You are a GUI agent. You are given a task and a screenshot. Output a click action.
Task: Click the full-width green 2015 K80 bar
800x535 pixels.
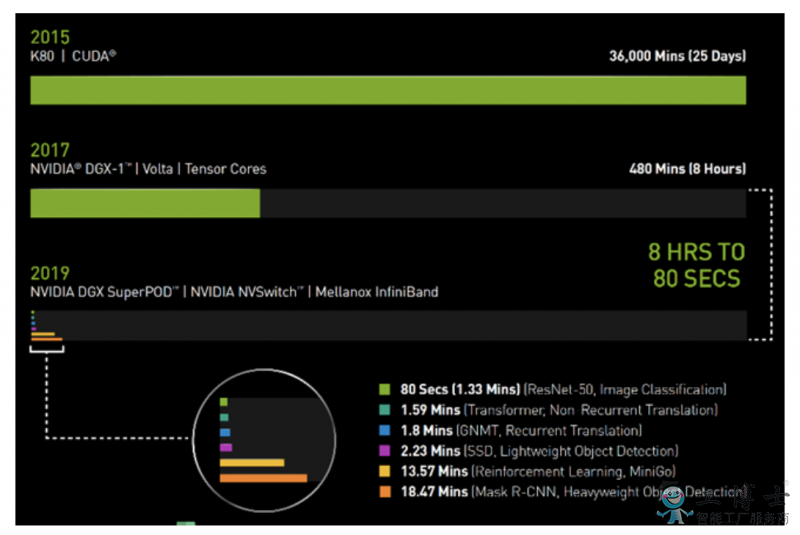tap(388, 90)
